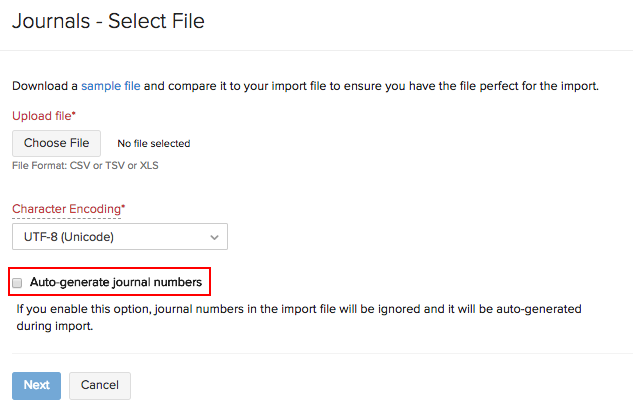This screenshot has width=633, height=410.
Task: Click the Character Encoding field label
Action: pyautogui.click(x=66, y=209)
